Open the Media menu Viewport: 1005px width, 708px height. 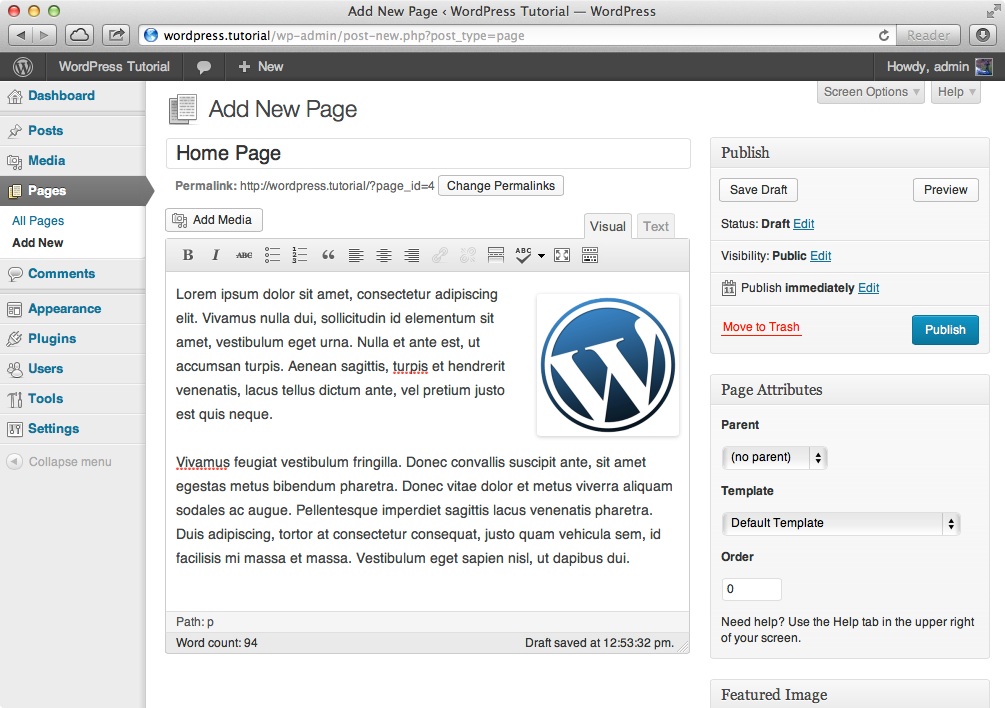tap(47, 161)
